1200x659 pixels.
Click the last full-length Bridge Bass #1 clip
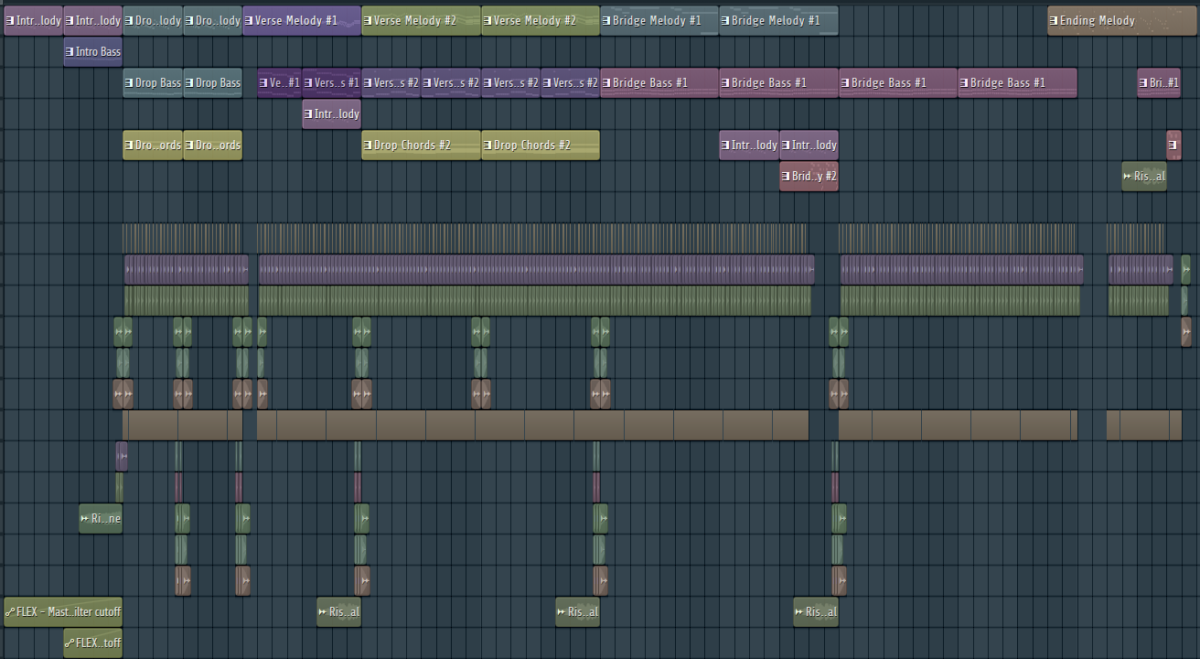1017,83
